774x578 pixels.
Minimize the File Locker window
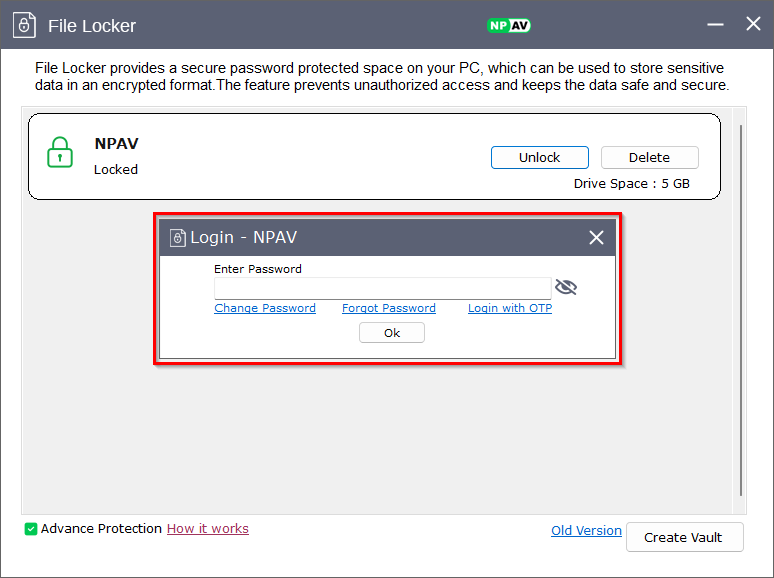pyautogui.click(x=714, y=25)
